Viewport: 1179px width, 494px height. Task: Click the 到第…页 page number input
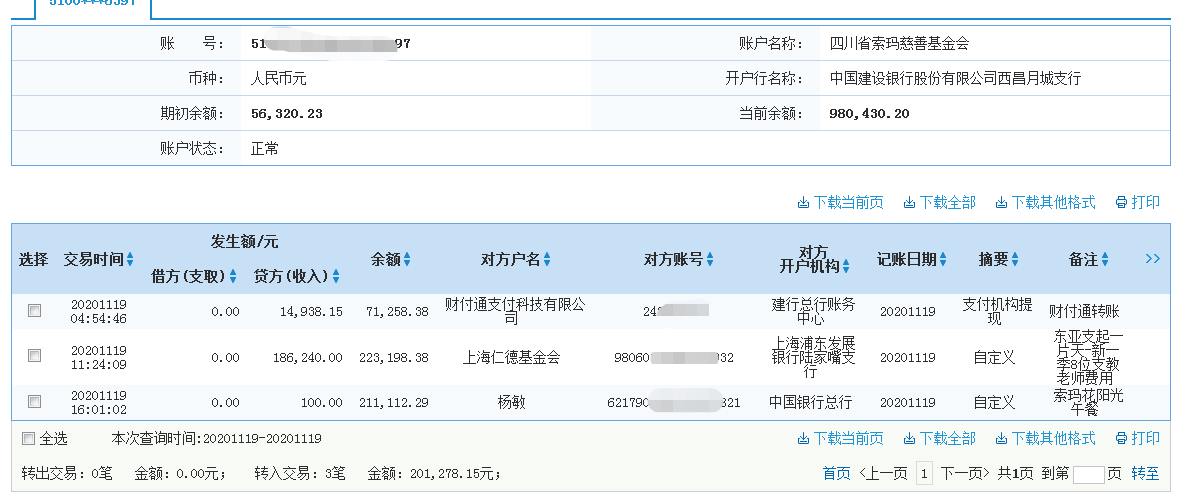tap(1088, 474)
